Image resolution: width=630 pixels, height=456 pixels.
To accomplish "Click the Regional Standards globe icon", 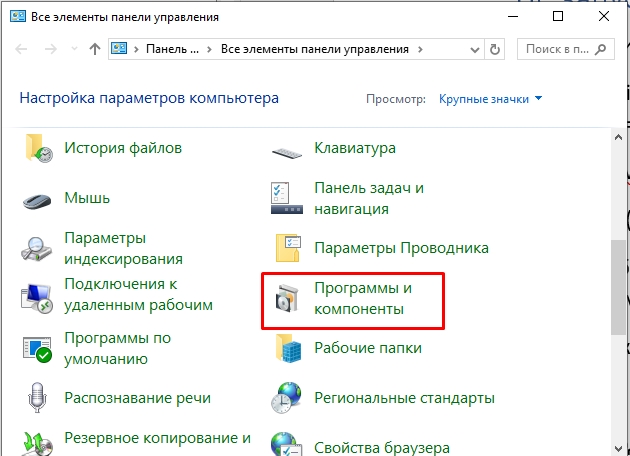I will pos(287,398).
